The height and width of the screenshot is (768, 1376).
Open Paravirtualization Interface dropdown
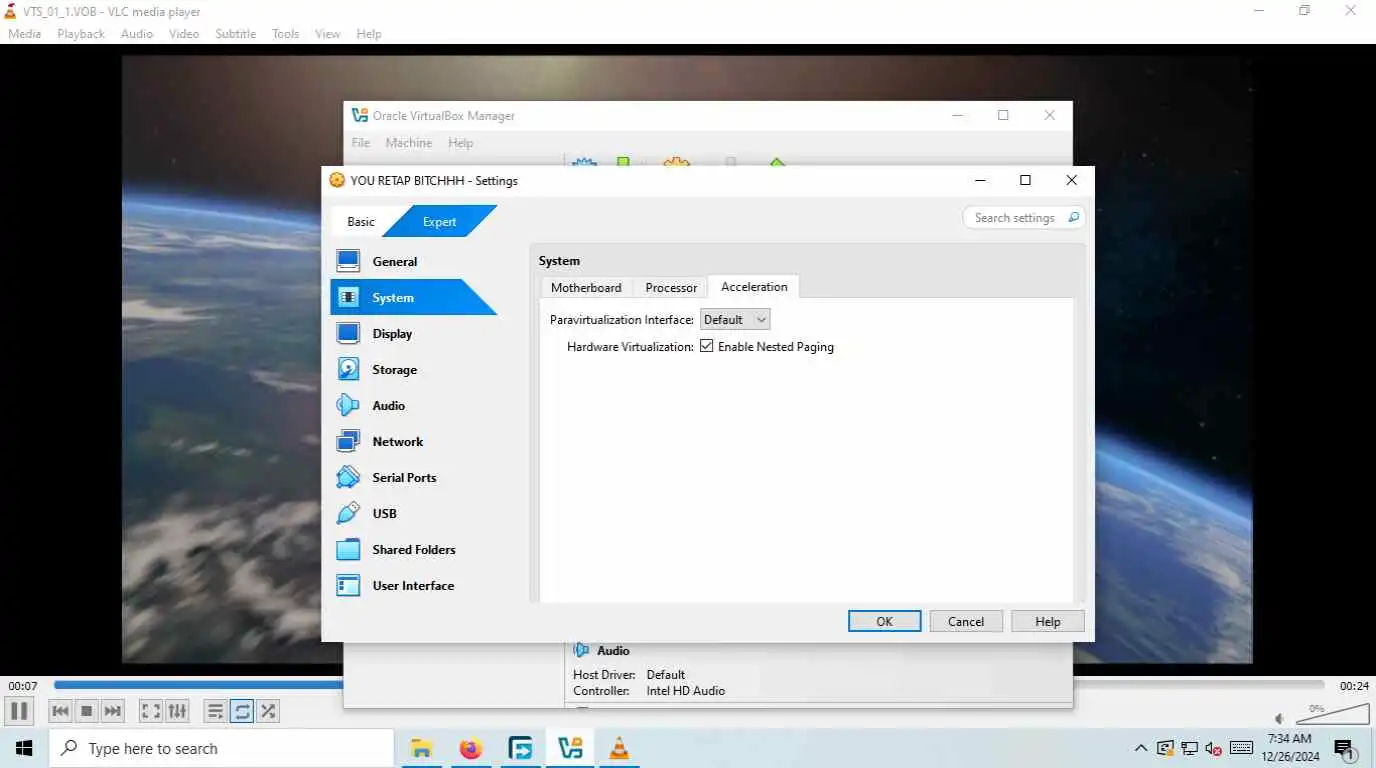pyautogui.click(x=735, y=320)
